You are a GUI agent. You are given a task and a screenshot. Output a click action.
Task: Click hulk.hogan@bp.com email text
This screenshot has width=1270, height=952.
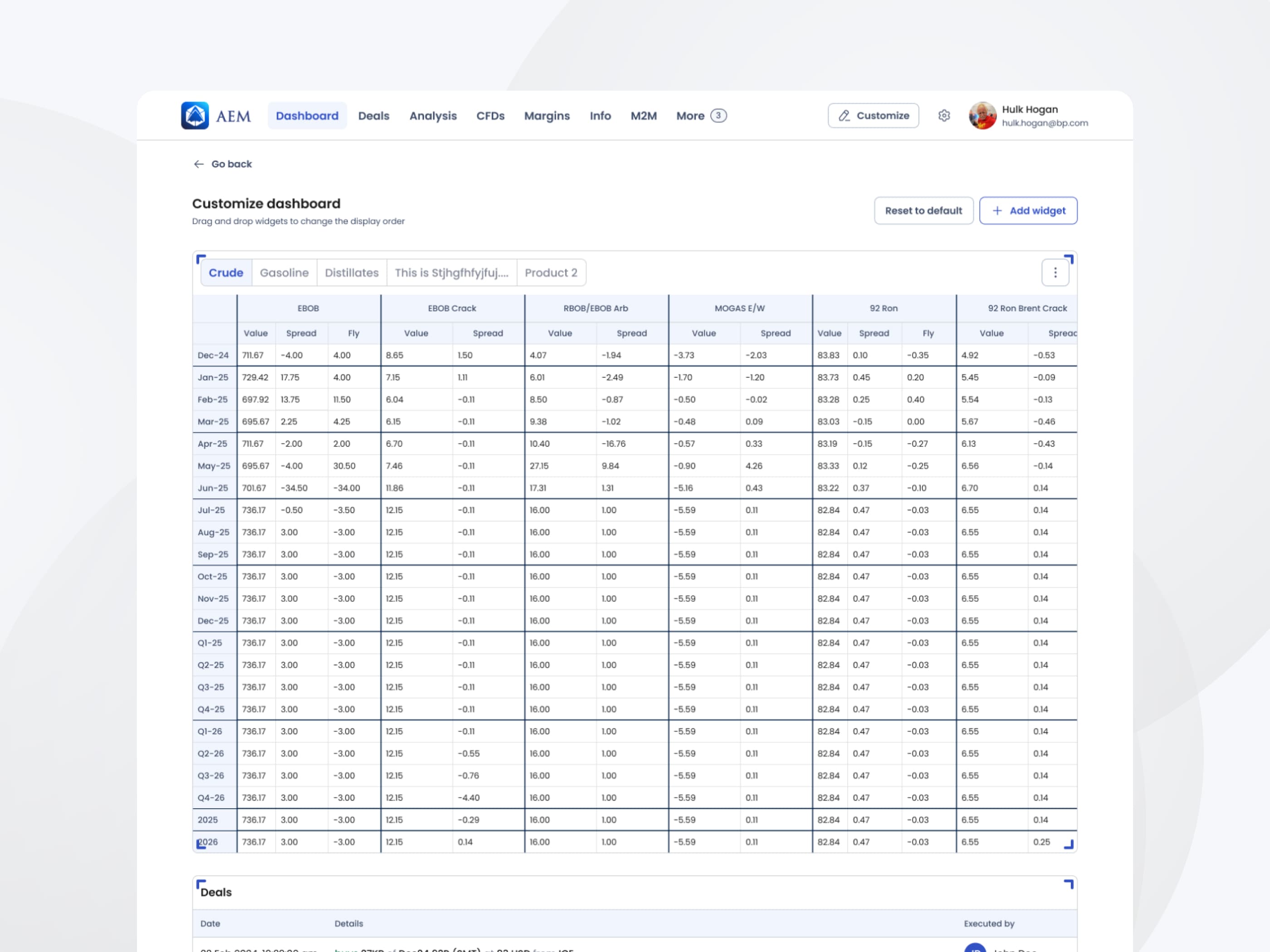[1045, 123]
